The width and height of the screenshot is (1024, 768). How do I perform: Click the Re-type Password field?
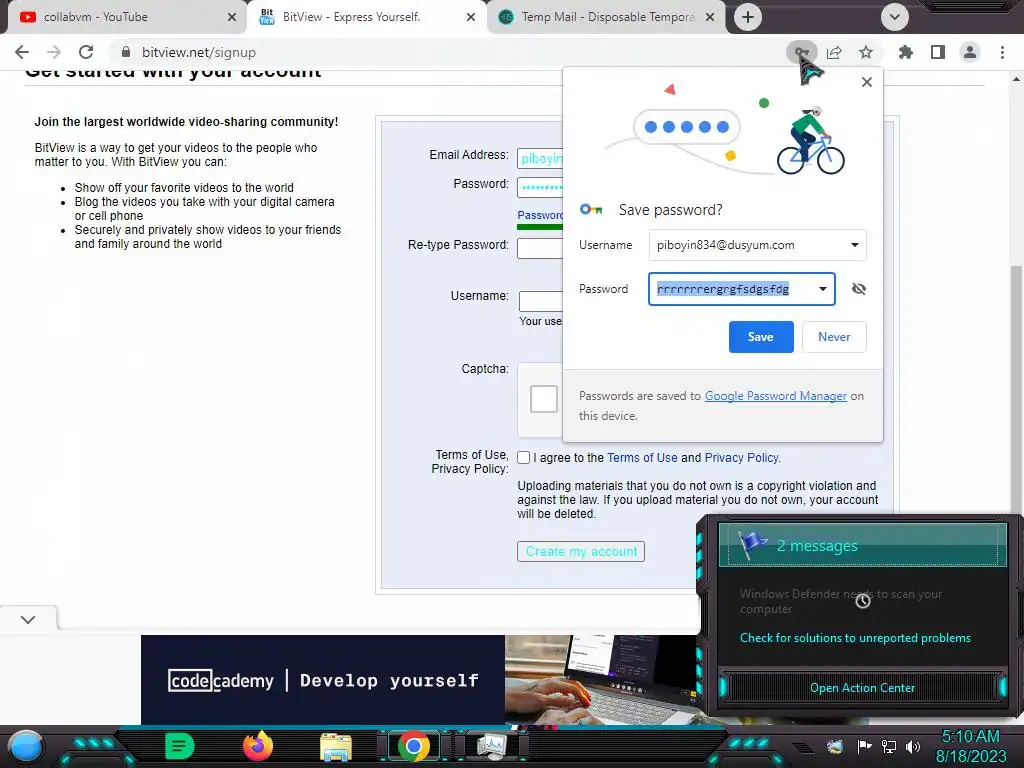point(540,248)
